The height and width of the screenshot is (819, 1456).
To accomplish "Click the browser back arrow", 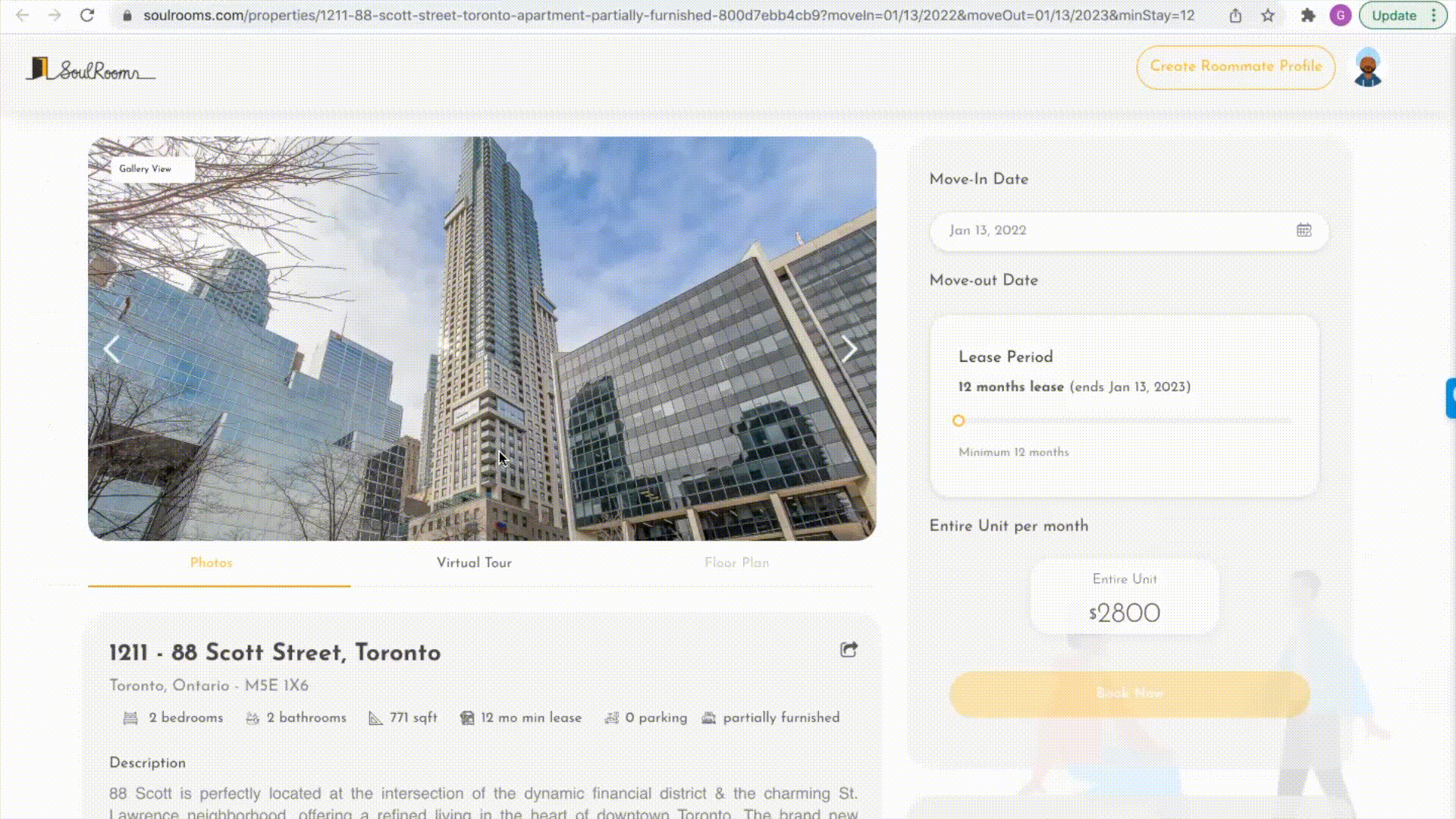I will 22,15.
